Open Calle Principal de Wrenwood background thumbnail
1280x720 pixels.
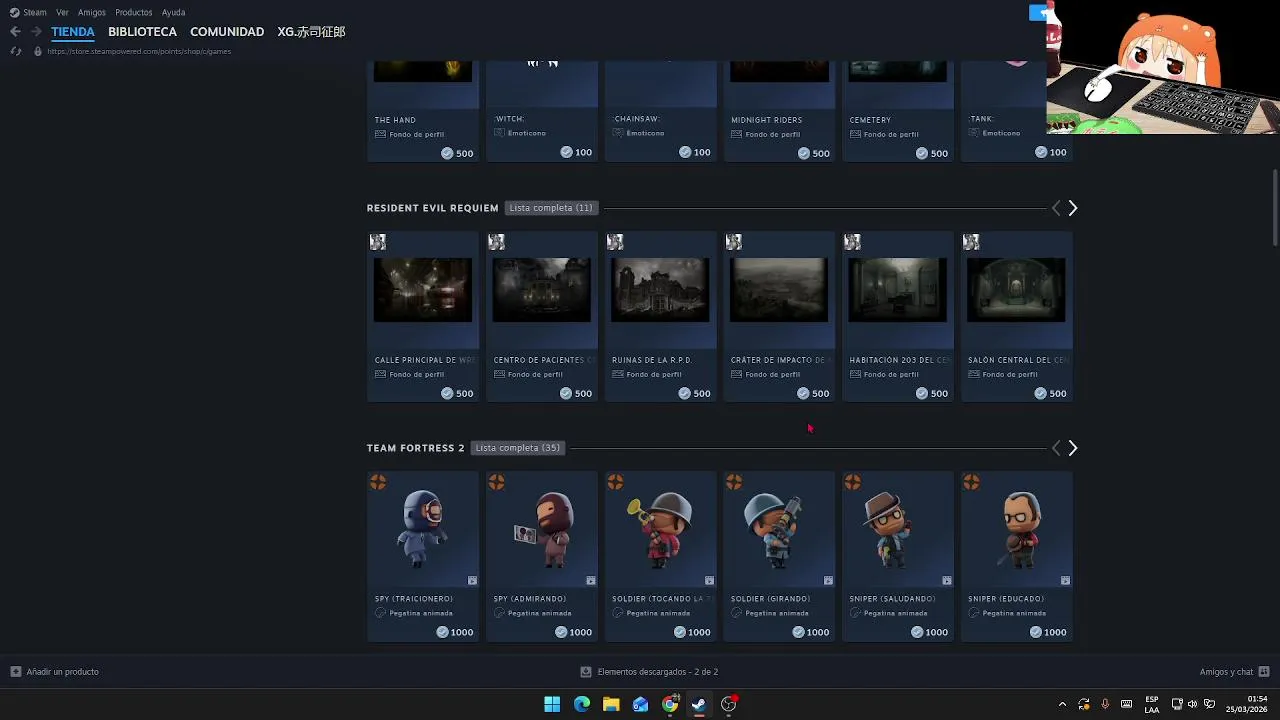423,290
